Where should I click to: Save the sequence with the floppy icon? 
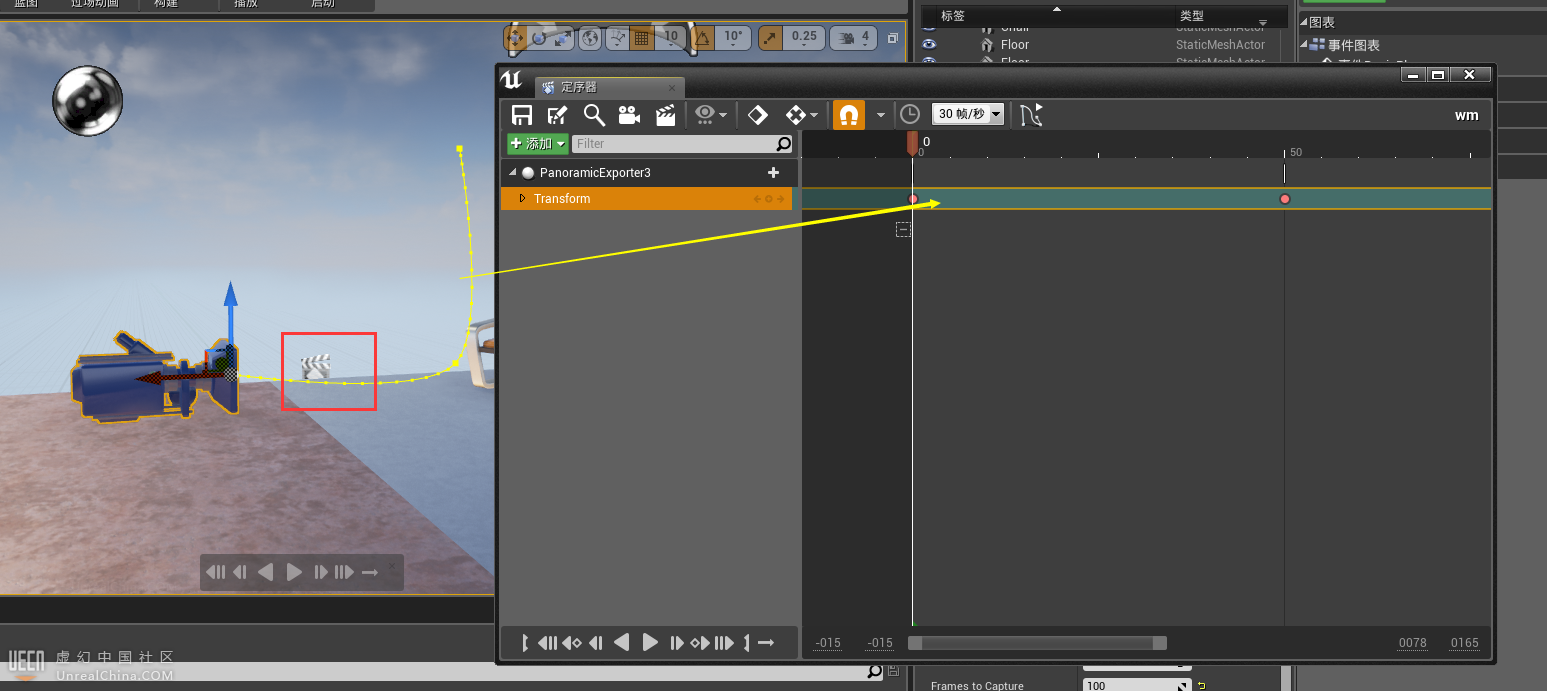[522, 115]
